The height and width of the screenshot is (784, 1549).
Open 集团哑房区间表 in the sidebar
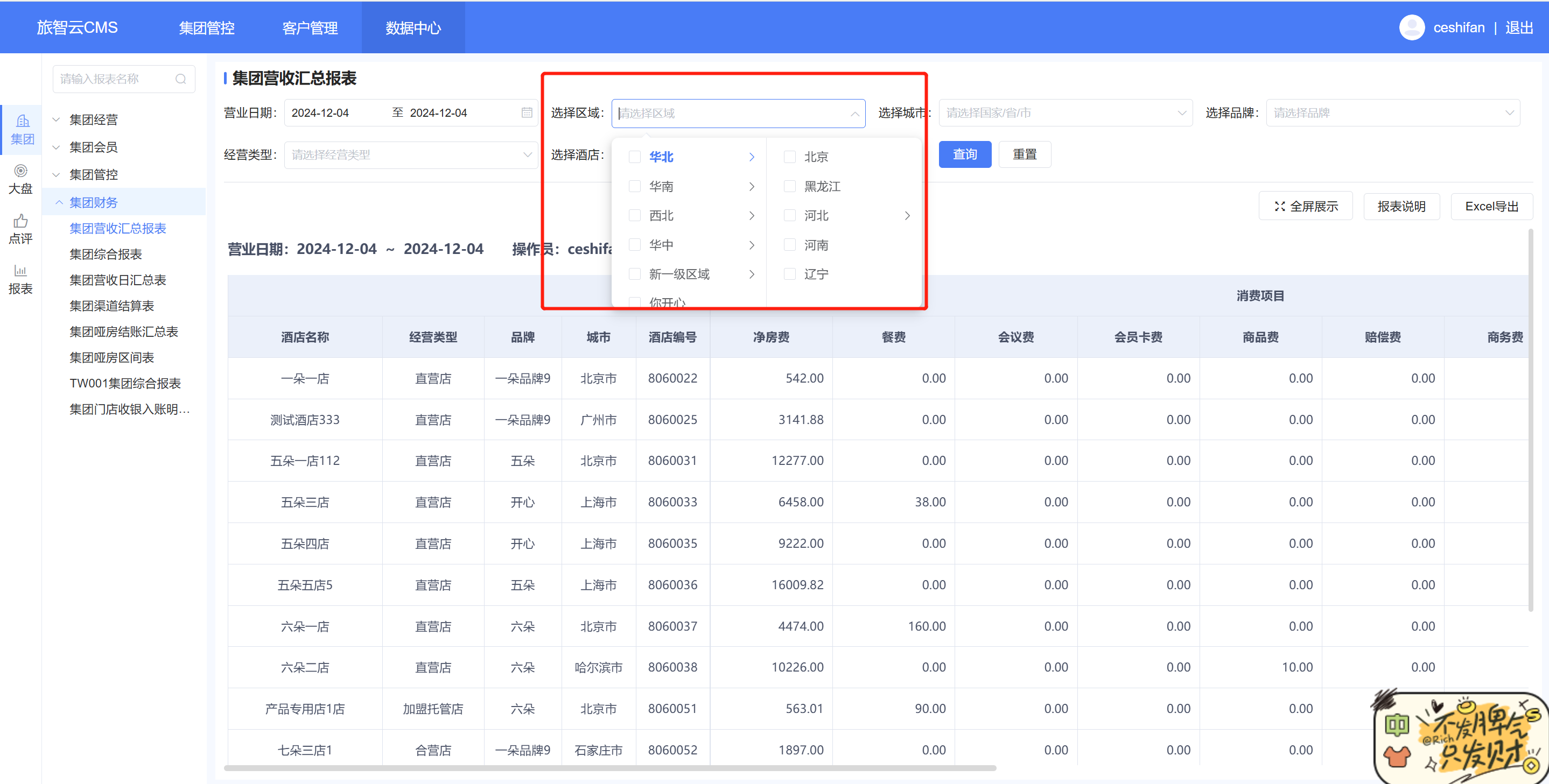pyautogui.click(x=112, y=357)
